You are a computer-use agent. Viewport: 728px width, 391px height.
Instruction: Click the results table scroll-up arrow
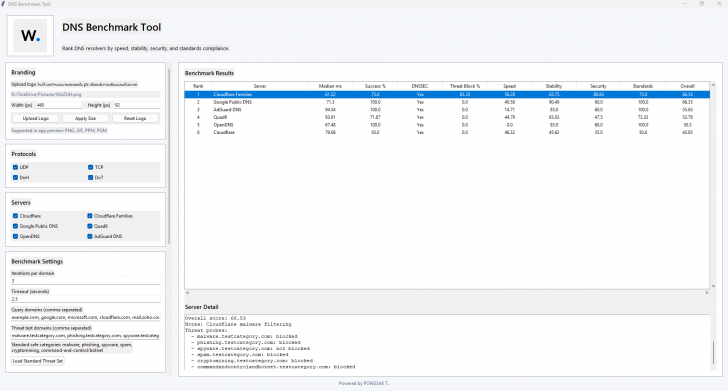pos(714,85)
